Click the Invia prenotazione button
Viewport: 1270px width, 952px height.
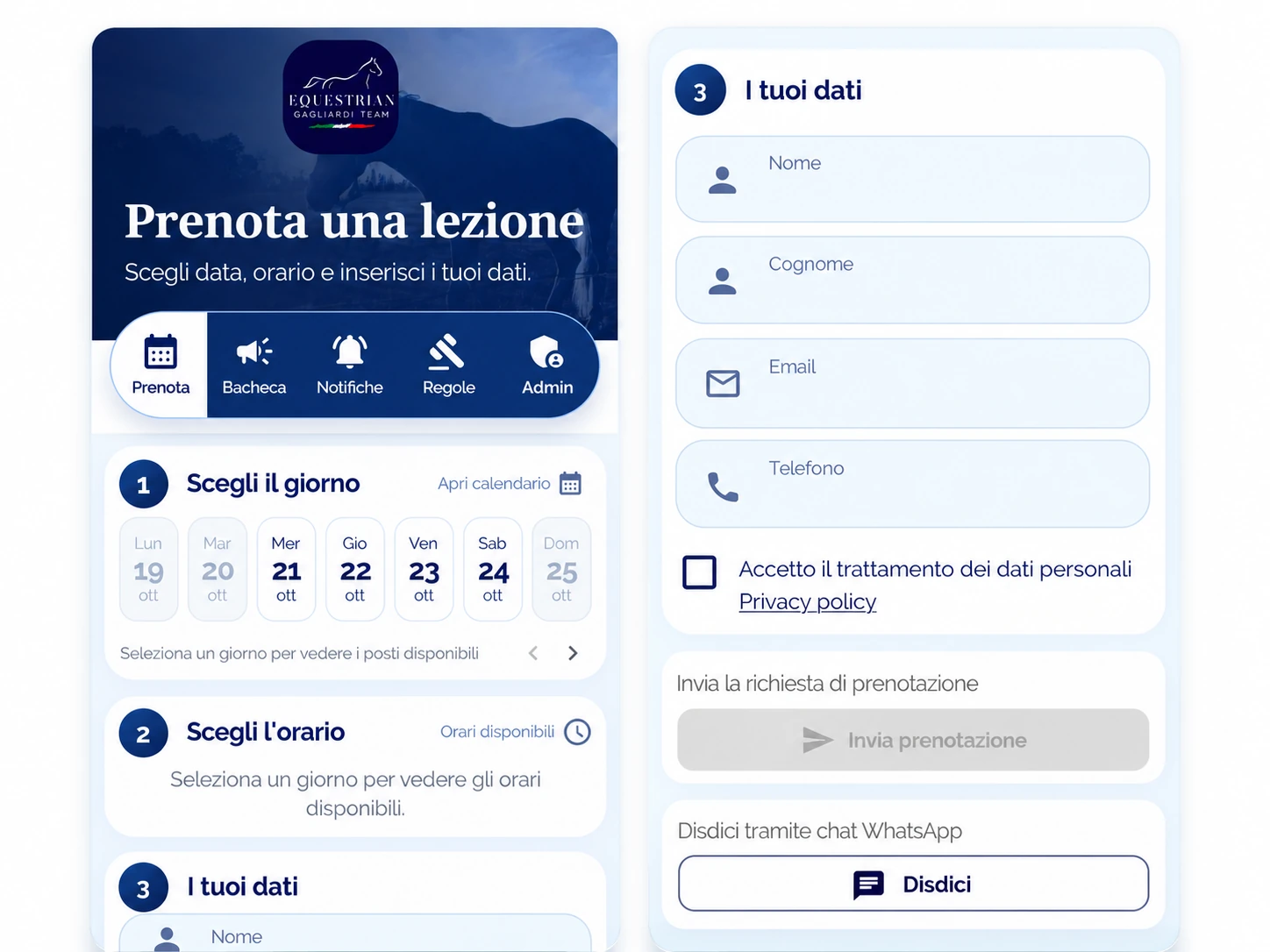click(x=912, y=740)
